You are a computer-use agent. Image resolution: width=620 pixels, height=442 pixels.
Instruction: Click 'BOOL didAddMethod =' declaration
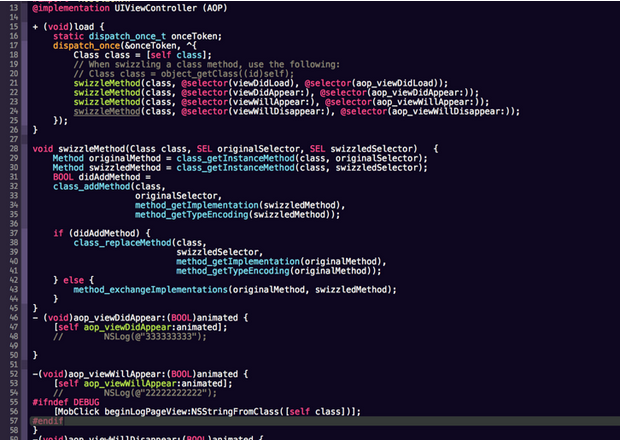point(102,177)
